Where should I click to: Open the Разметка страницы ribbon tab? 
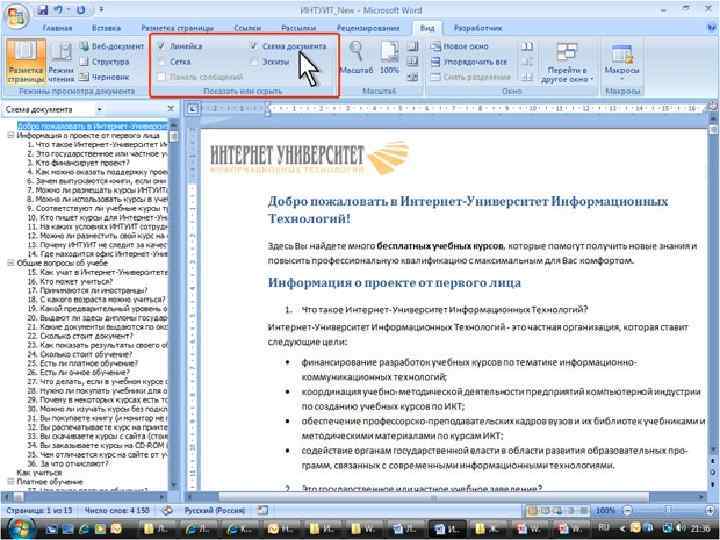tap(177, 28)
